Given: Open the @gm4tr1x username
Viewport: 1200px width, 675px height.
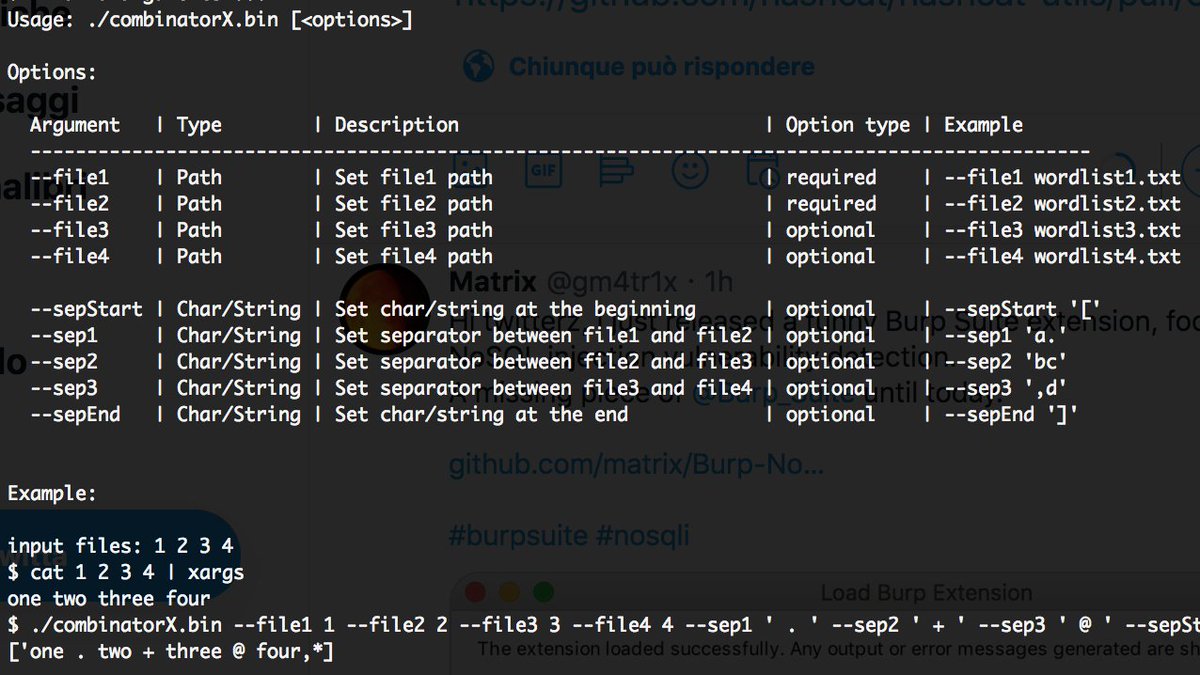Looking at the screenshot, I should (x=610, y=282).
